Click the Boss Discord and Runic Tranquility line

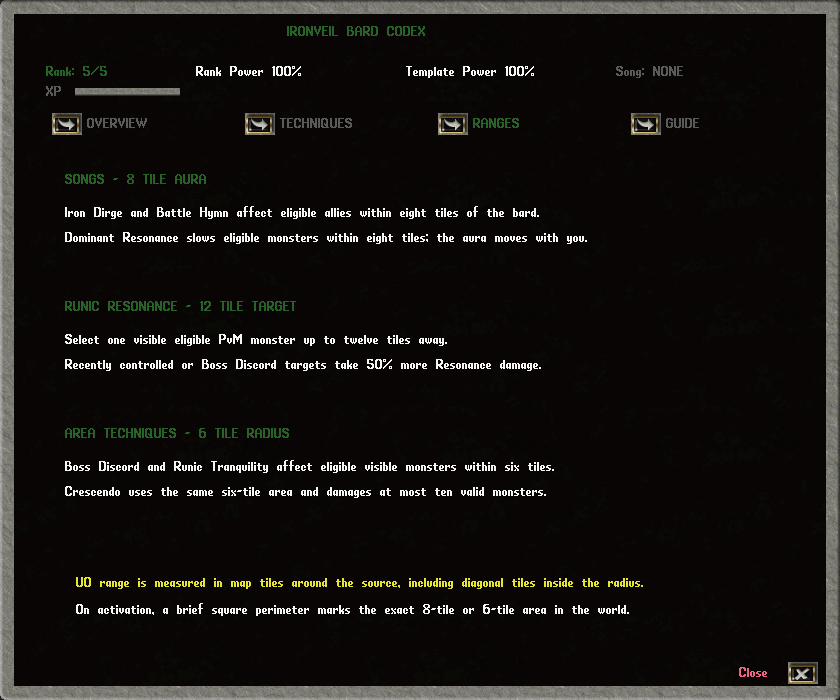(x=309, y=467)
